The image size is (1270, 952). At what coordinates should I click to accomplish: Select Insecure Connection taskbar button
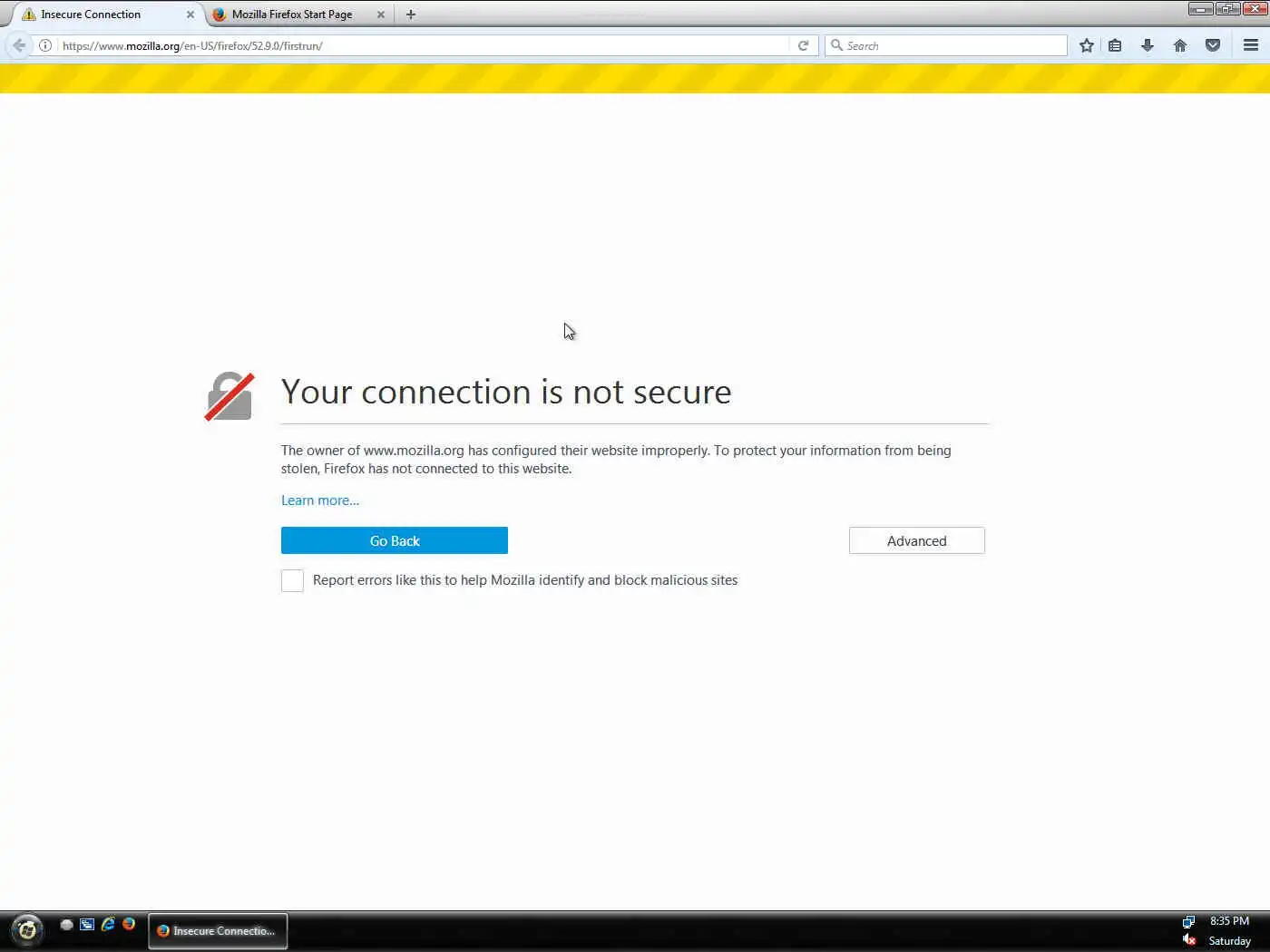218,931
